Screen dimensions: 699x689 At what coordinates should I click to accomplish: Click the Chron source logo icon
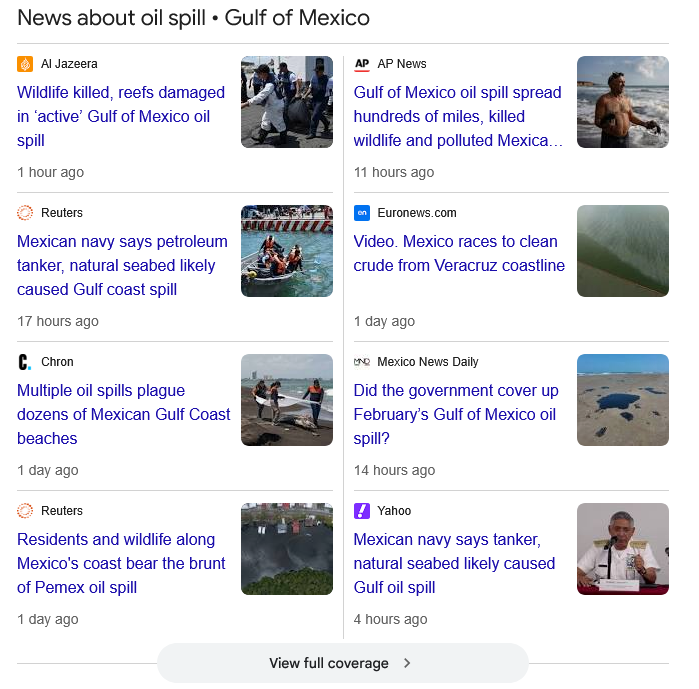(25, 362)
